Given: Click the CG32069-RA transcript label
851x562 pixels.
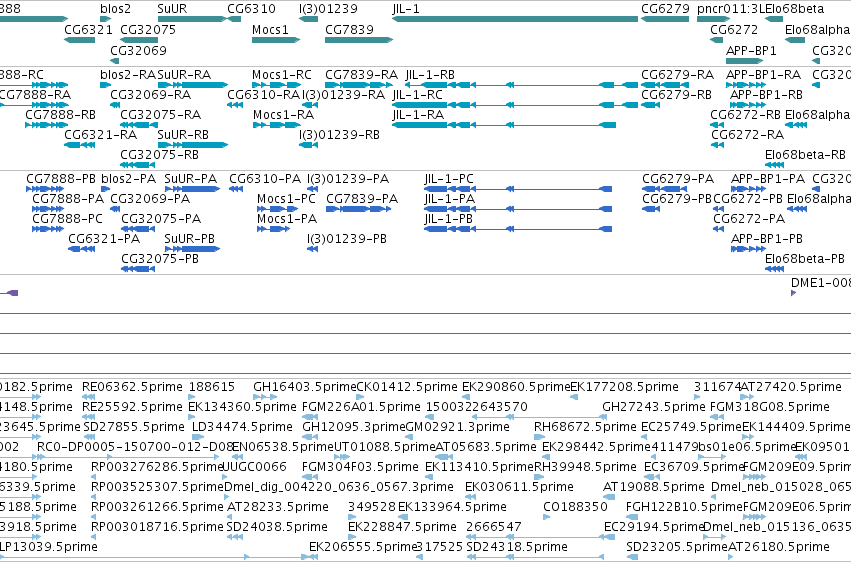Looking at the screenshot, I should tap(150, 94).
